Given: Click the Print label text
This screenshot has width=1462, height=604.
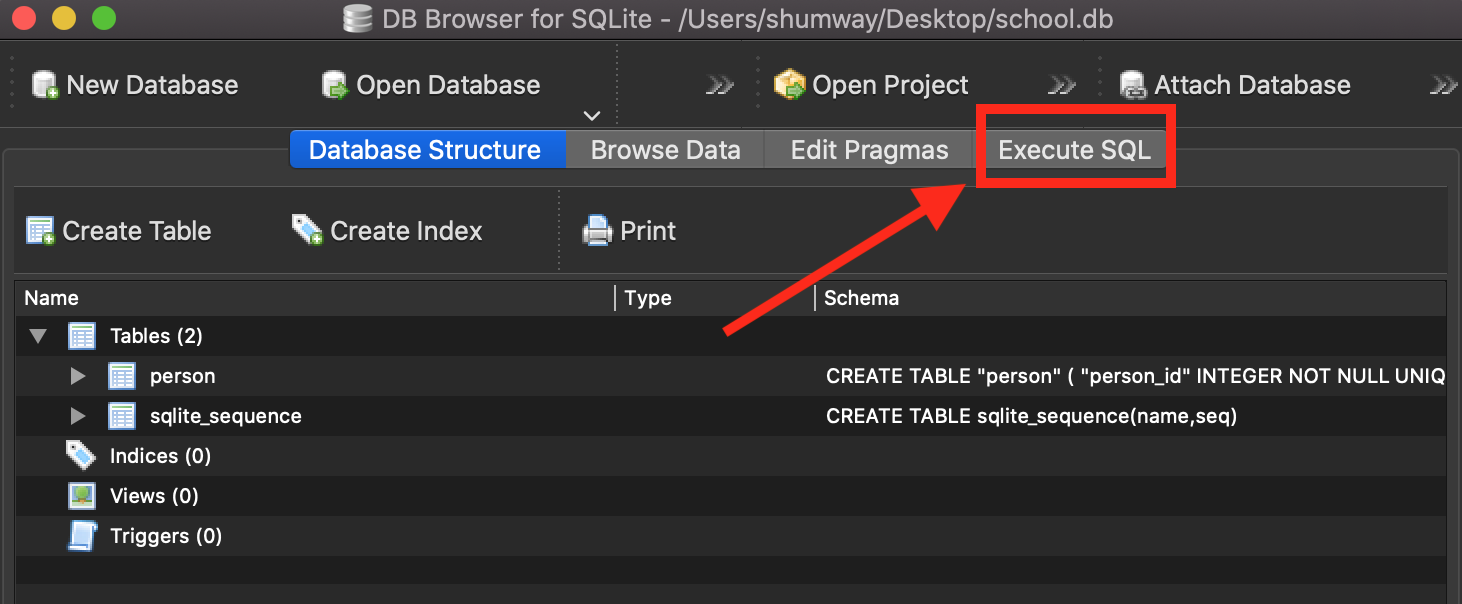Looking at the screenshot, I should click(648, 231).
